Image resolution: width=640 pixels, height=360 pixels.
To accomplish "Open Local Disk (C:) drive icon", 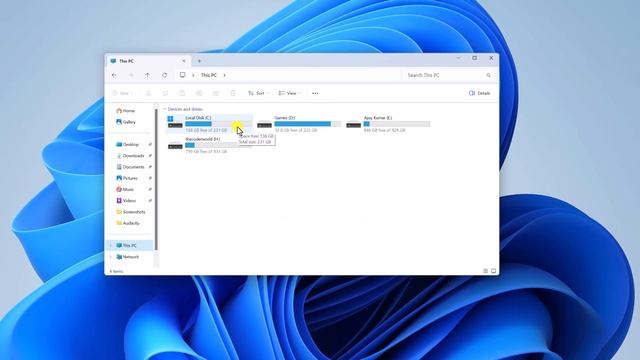I will click(175, 122).
